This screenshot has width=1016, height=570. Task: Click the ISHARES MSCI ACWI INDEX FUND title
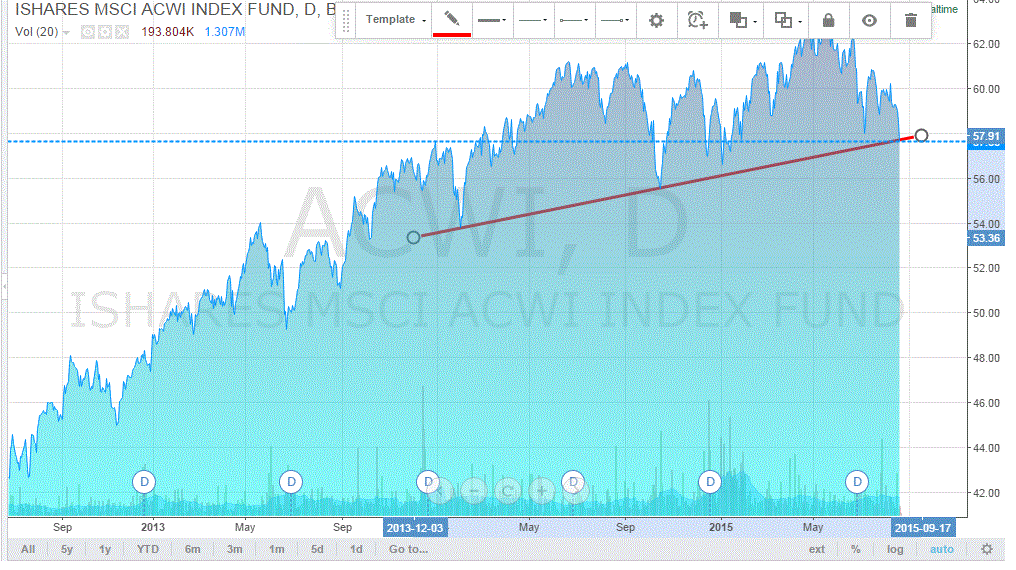pos(156,9)
